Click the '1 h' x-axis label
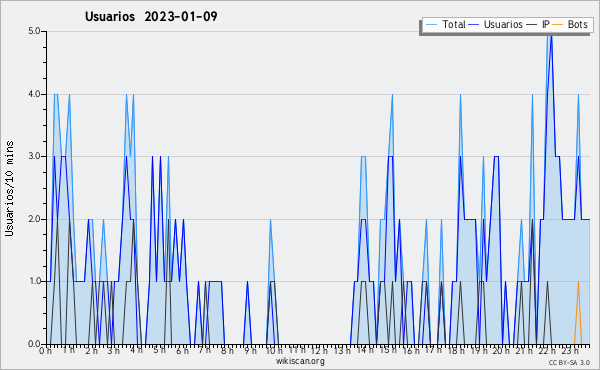The width and height of the screenshot is (600, 370). pos(69,350)
